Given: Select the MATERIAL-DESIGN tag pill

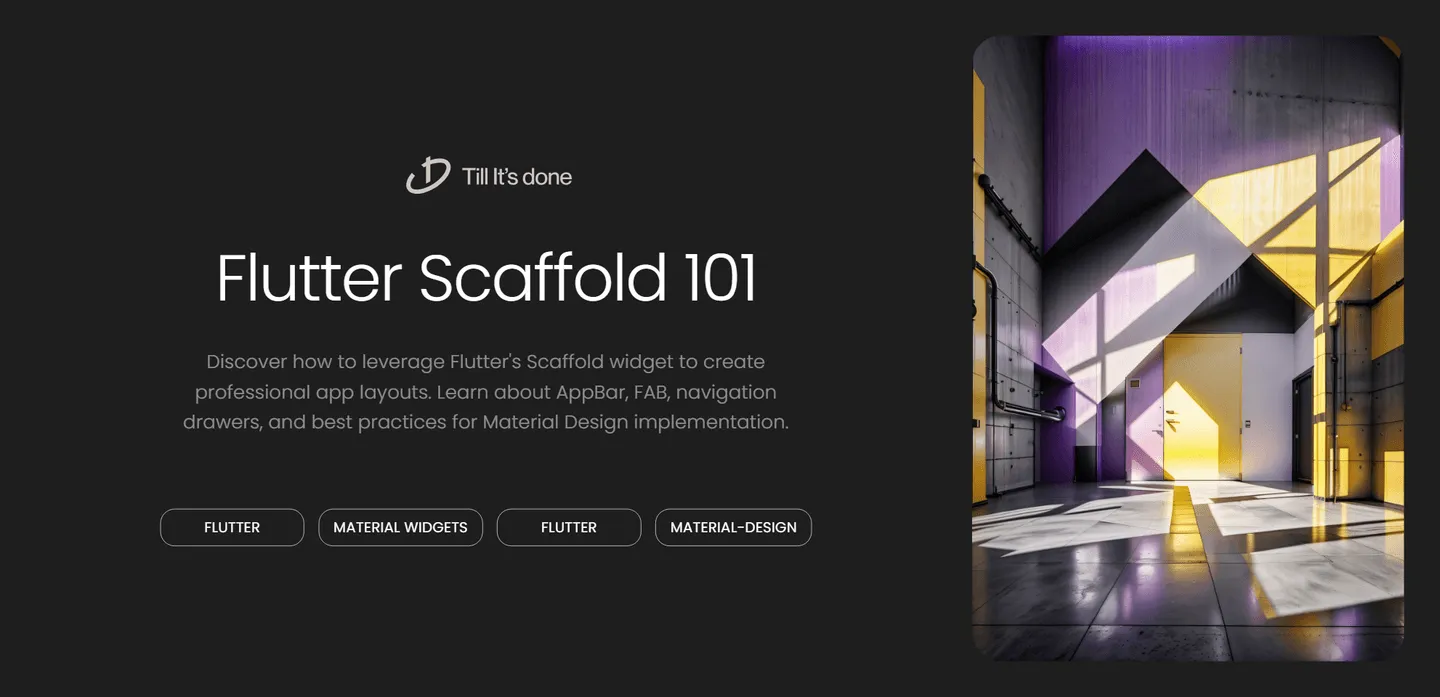Looking at the screenshot, I should tap(733, 527).
